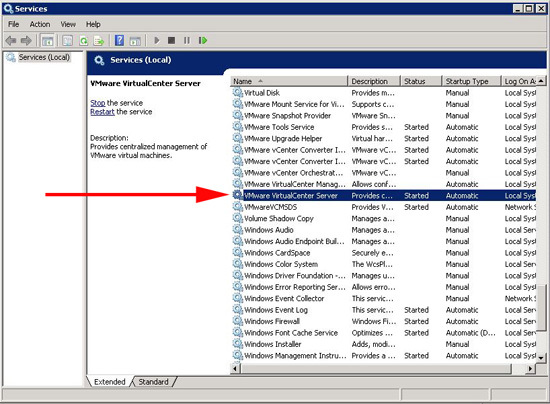Select the Windows Color System service
550x404 pixels.
(x=384, y=264)
